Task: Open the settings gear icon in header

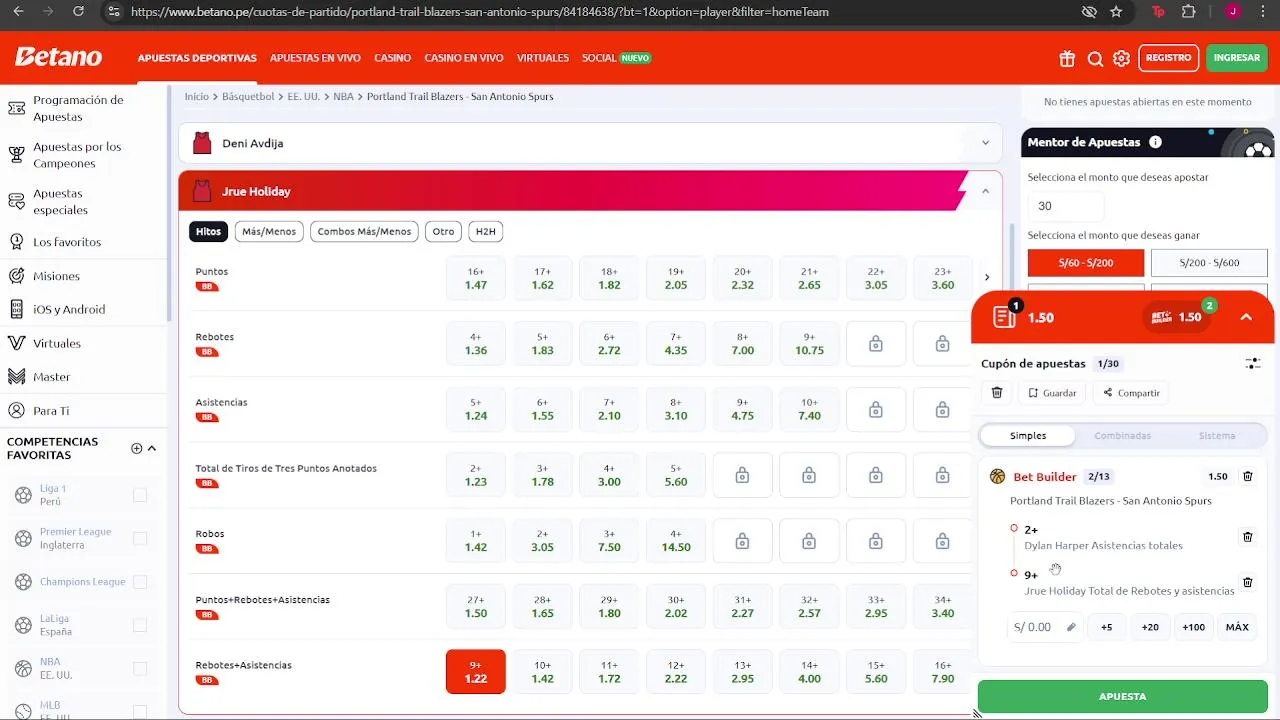Action: (x=1121, y=58)
